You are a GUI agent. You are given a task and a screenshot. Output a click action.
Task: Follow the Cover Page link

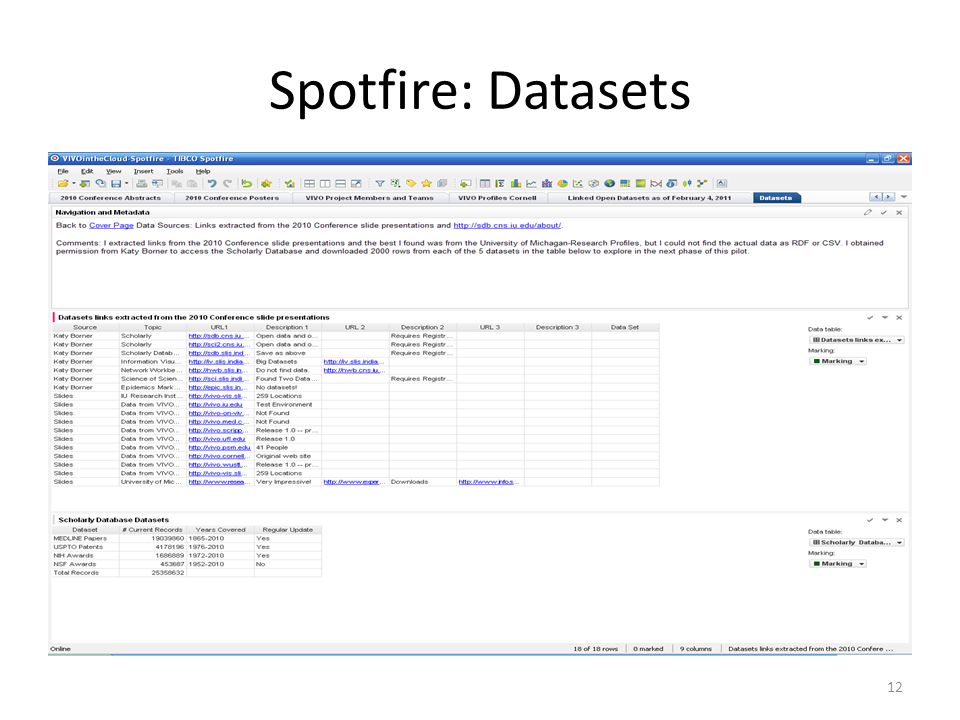tap(111, 225)
